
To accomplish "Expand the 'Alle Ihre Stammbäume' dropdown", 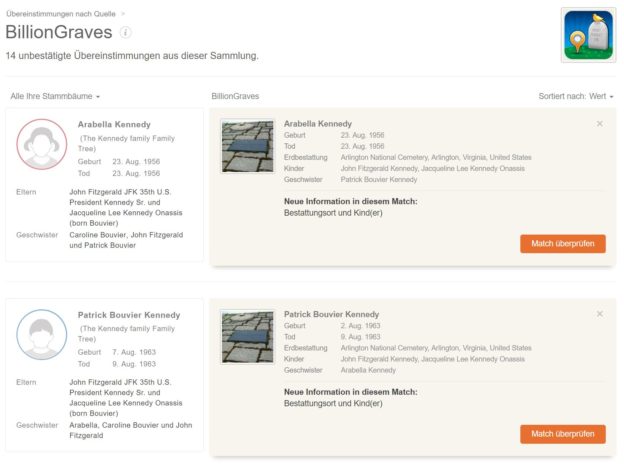I will coord(55,96).
